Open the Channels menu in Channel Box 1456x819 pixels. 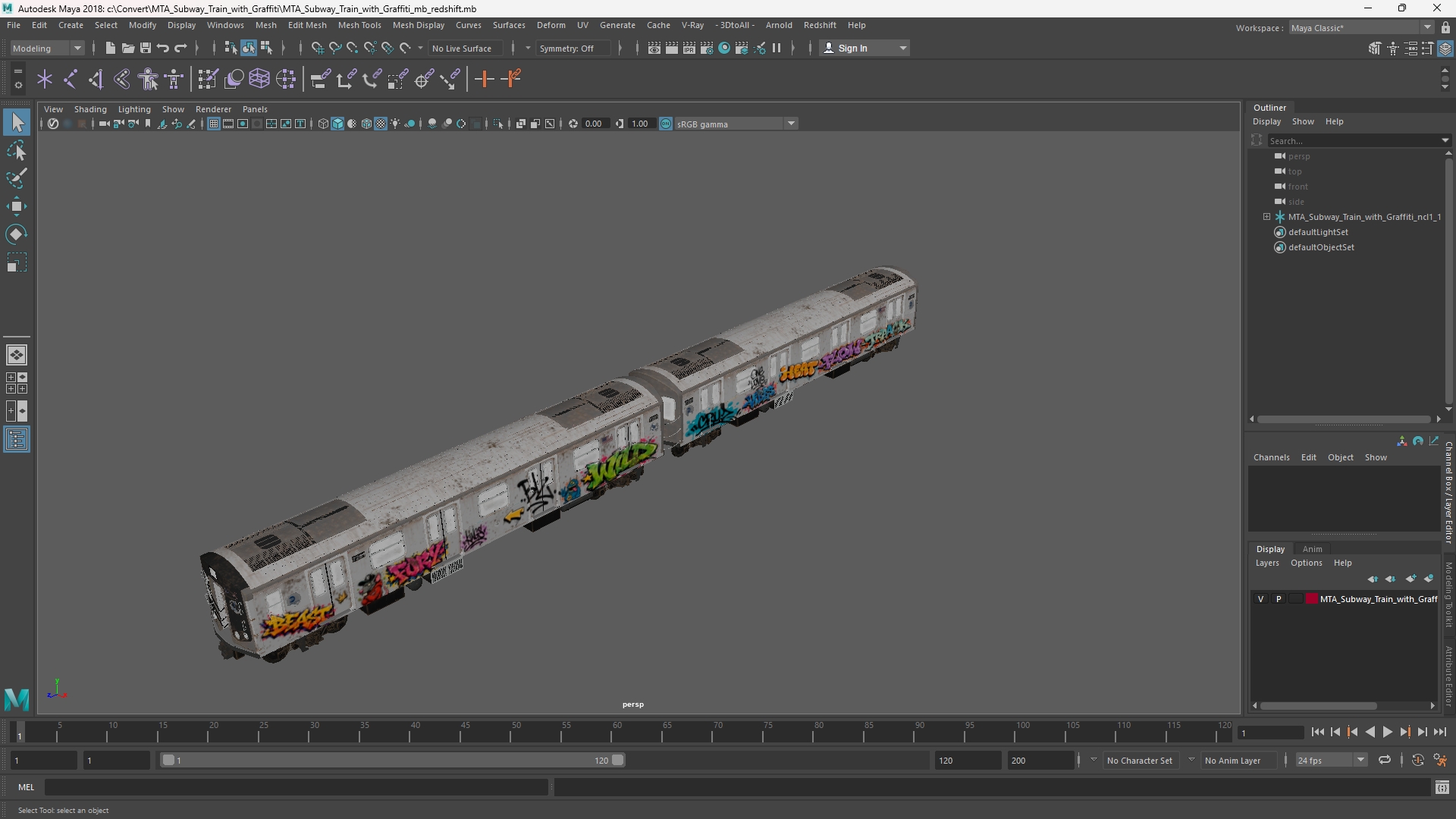point(1271,457)
